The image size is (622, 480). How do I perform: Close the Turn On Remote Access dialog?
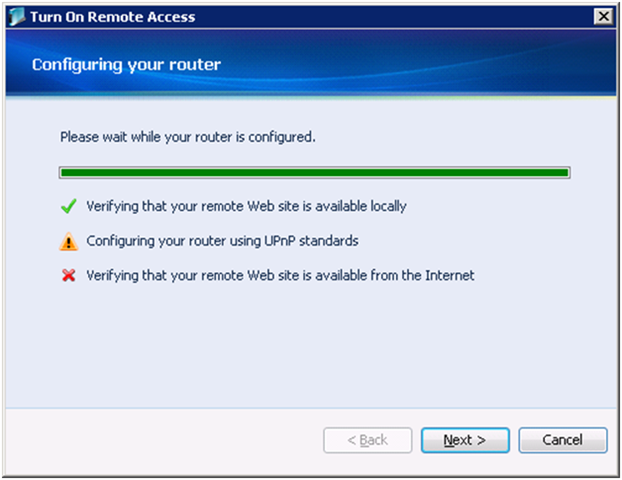tap(602, 16)
